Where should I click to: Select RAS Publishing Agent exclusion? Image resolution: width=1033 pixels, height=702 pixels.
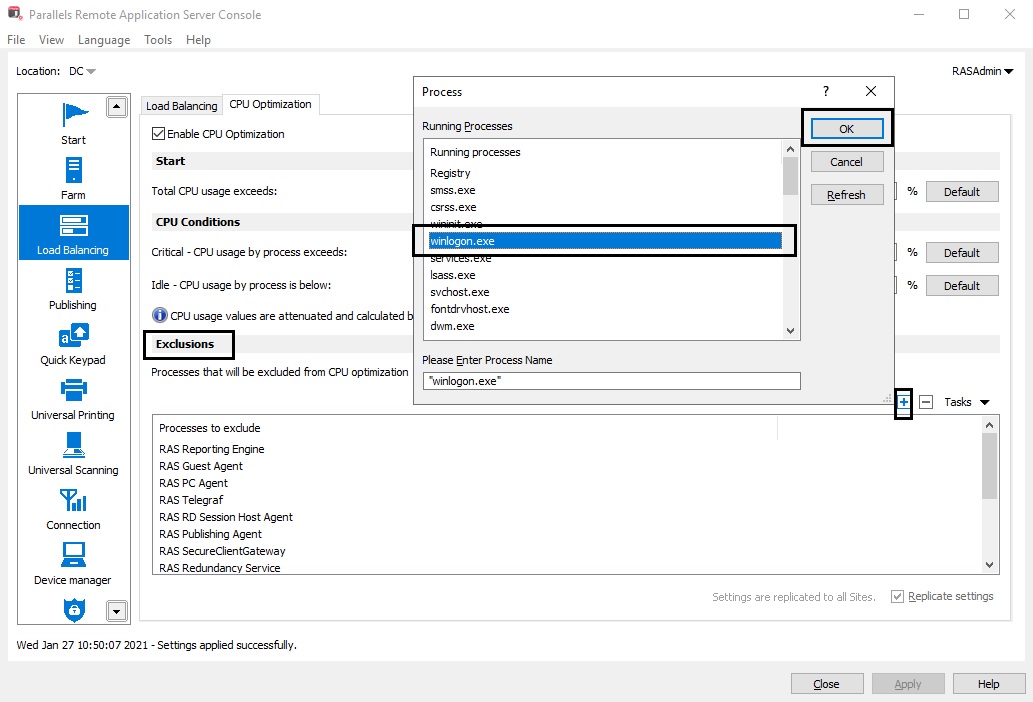(x=210, y=534)
